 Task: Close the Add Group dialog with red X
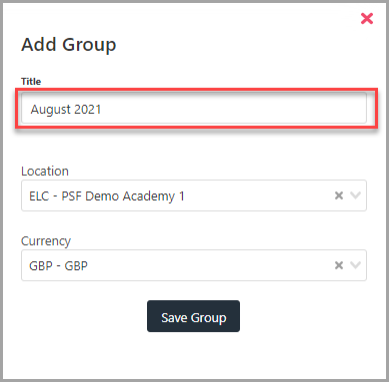[367, 18]
